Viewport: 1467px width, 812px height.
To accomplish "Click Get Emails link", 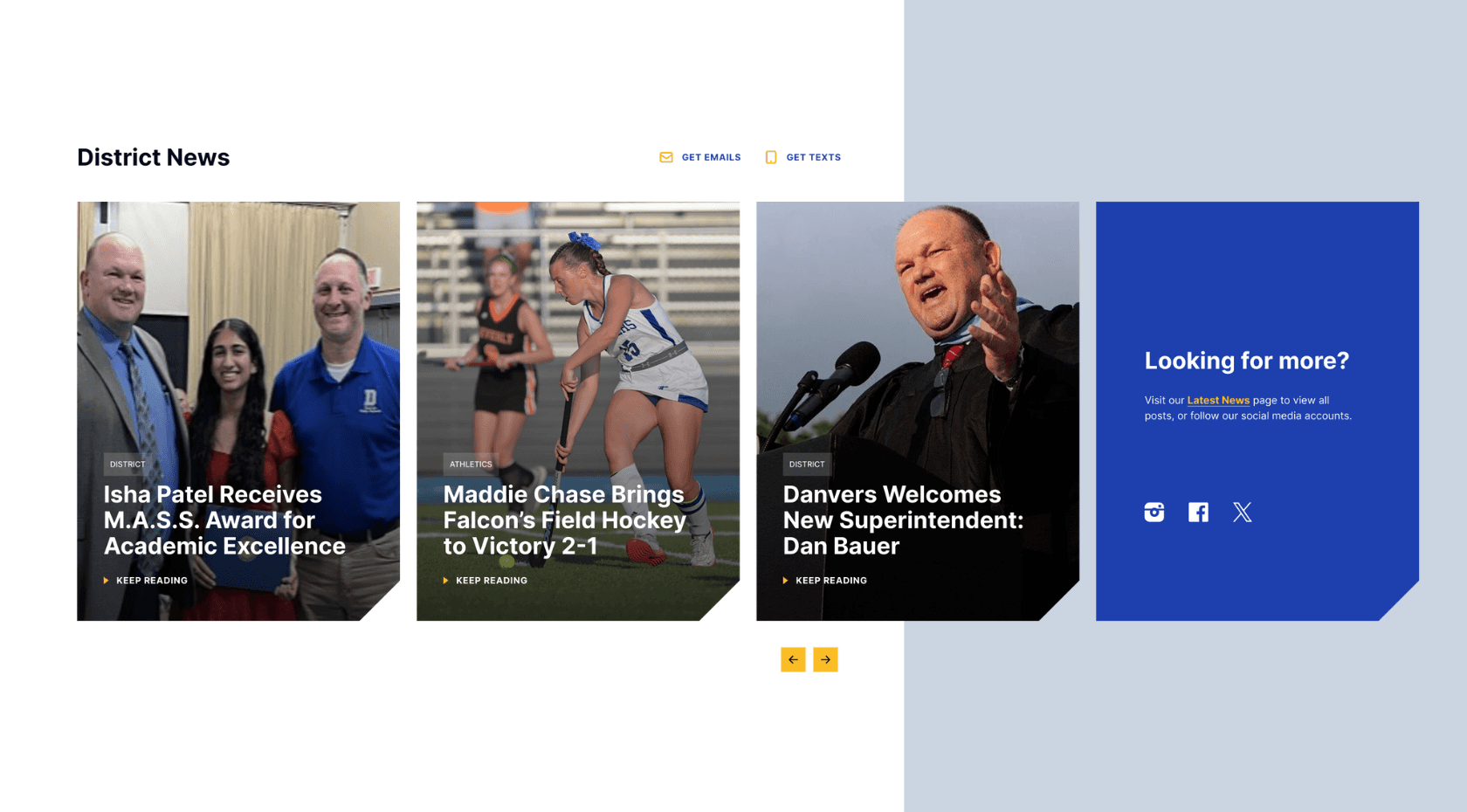I will point(711,157).
